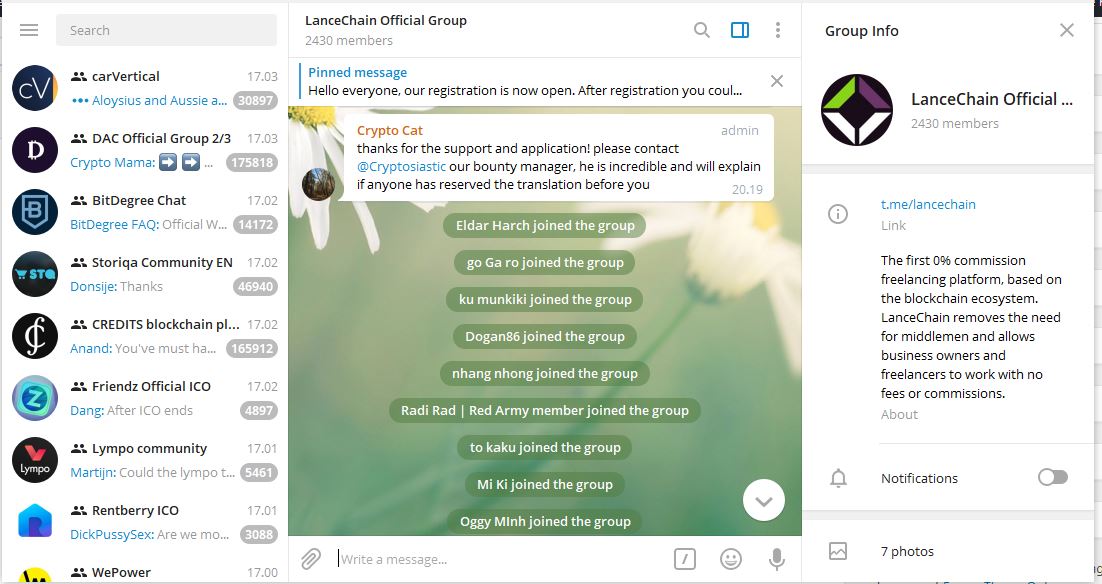Search in the LanceChain chat
Screen dimensions: 1102x584
701,30
